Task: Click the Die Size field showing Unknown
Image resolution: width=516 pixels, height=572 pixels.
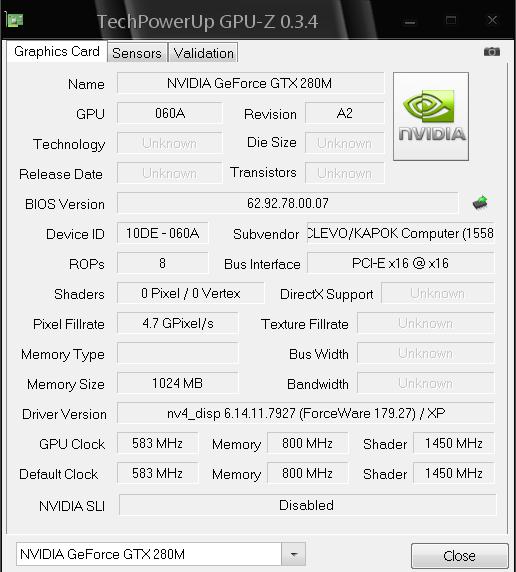Action: tap(344, 143)
